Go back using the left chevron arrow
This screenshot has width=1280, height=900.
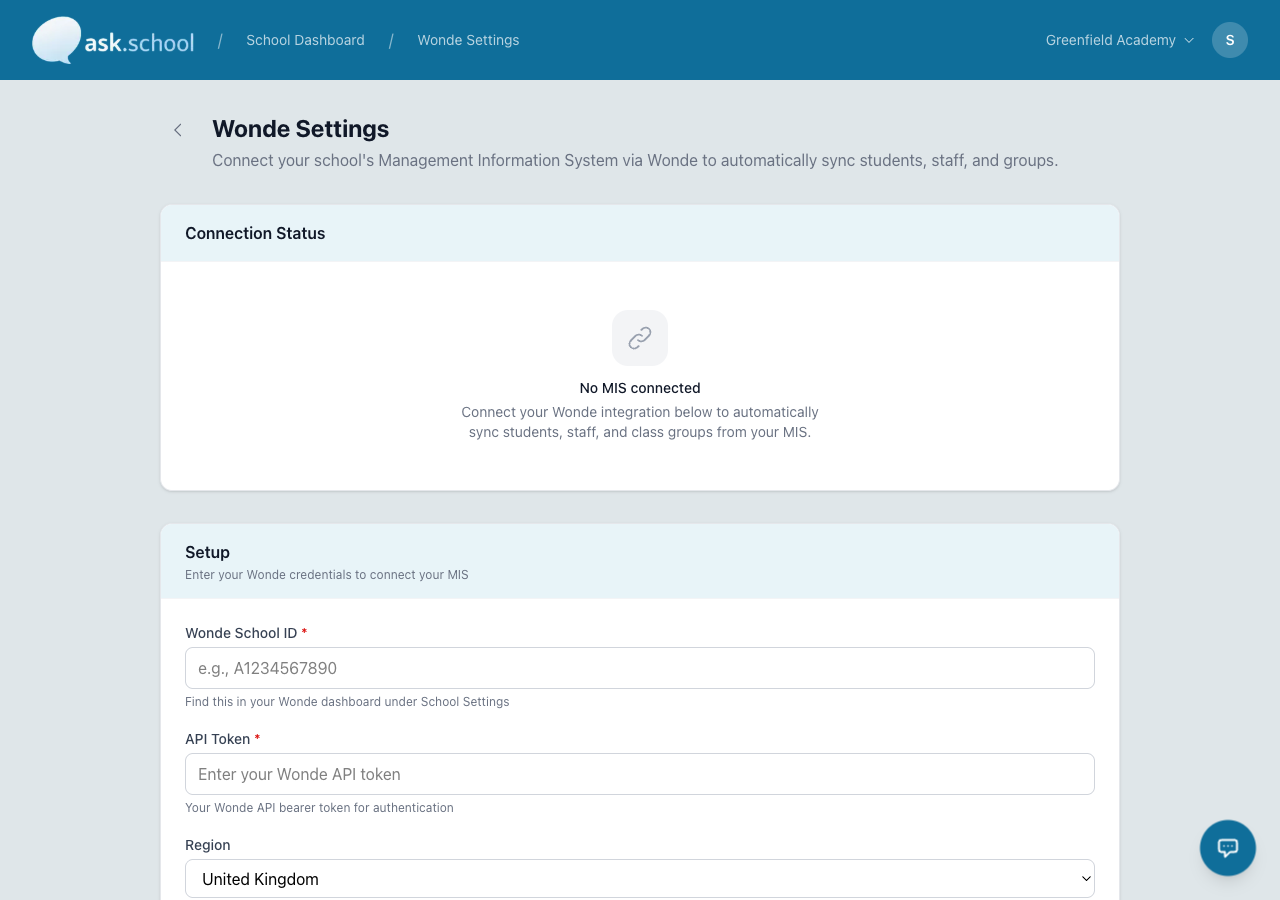coord(178,130)
